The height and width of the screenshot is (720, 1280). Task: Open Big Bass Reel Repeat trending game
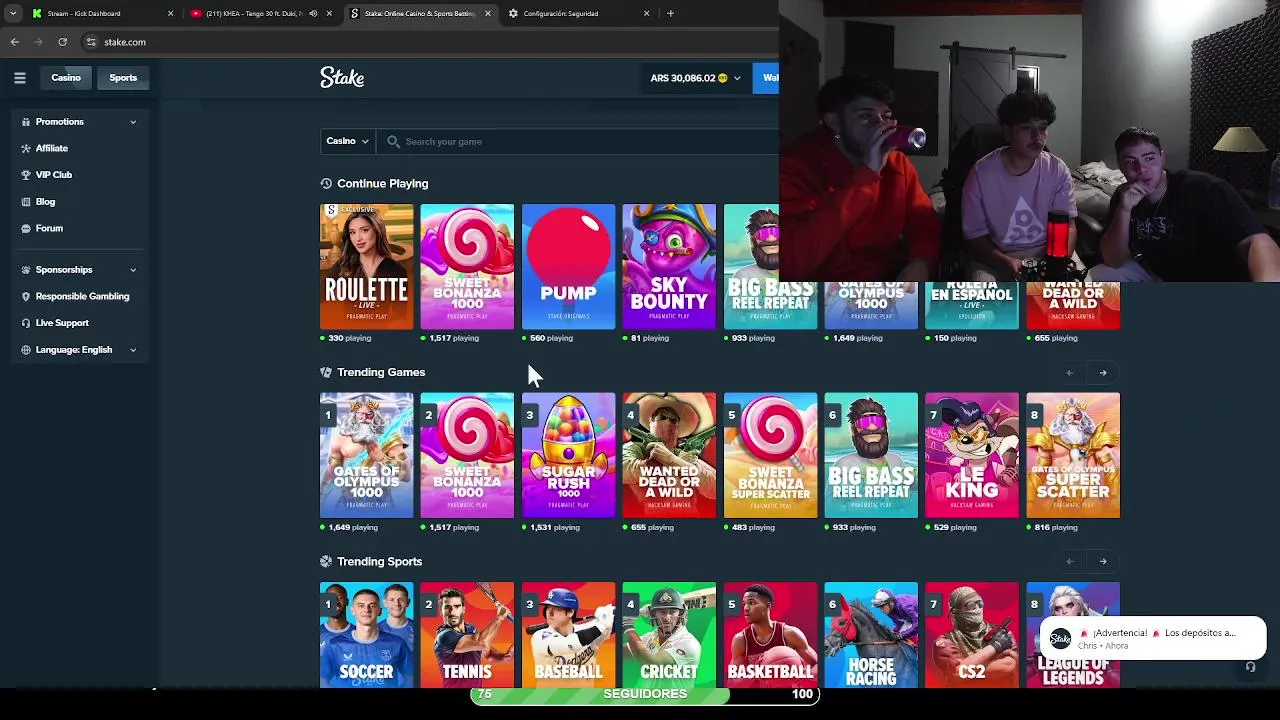[871, 456]
